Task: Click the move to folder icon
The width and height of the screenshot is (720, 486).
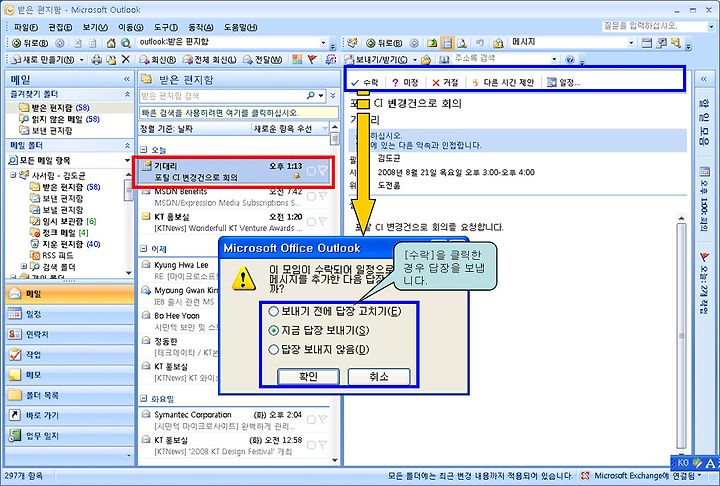Action: (111, 59)
